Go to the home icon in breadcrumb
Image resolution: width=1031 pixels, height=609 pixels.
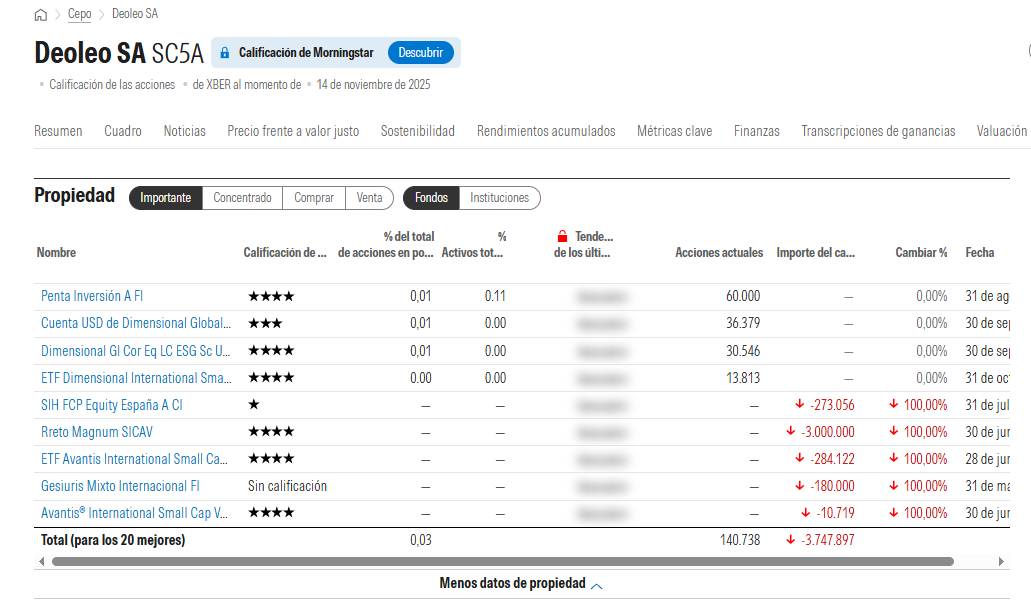click(41, 14)
